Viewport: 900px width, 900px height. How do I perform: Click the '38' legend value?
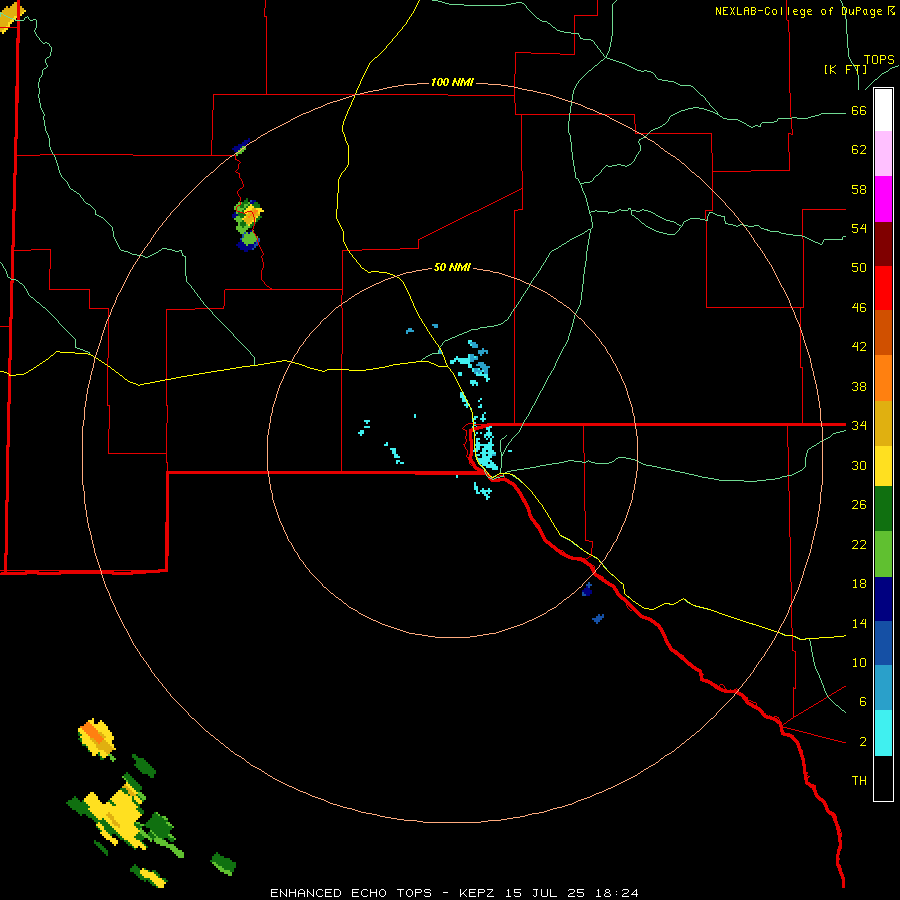click(859, 387)
